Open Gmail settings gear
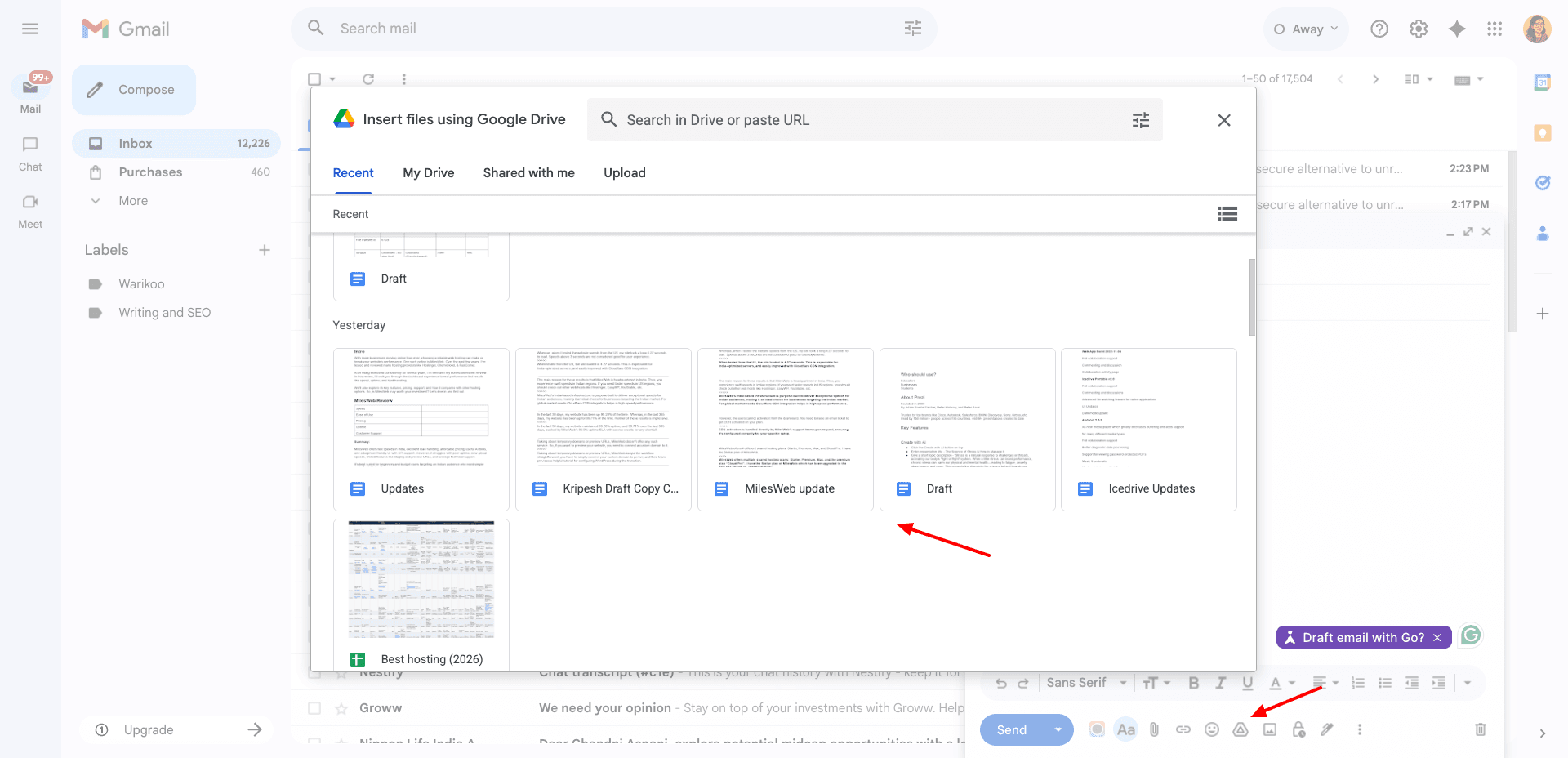The width and height of the screenshot is (1568, 758). tap(1419, 29)
